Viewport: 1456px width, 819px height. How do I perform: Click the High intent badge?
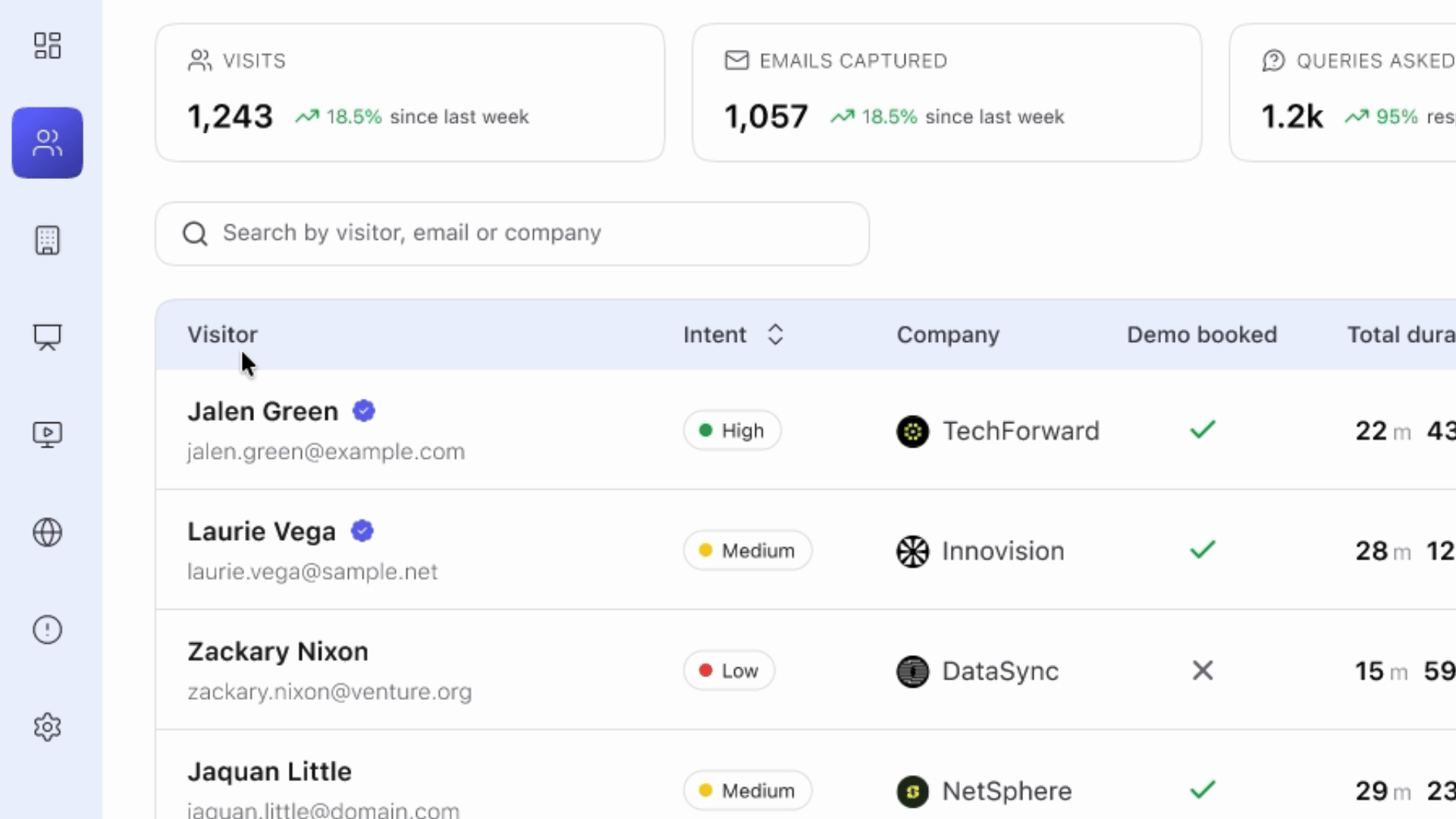[732, 431]
